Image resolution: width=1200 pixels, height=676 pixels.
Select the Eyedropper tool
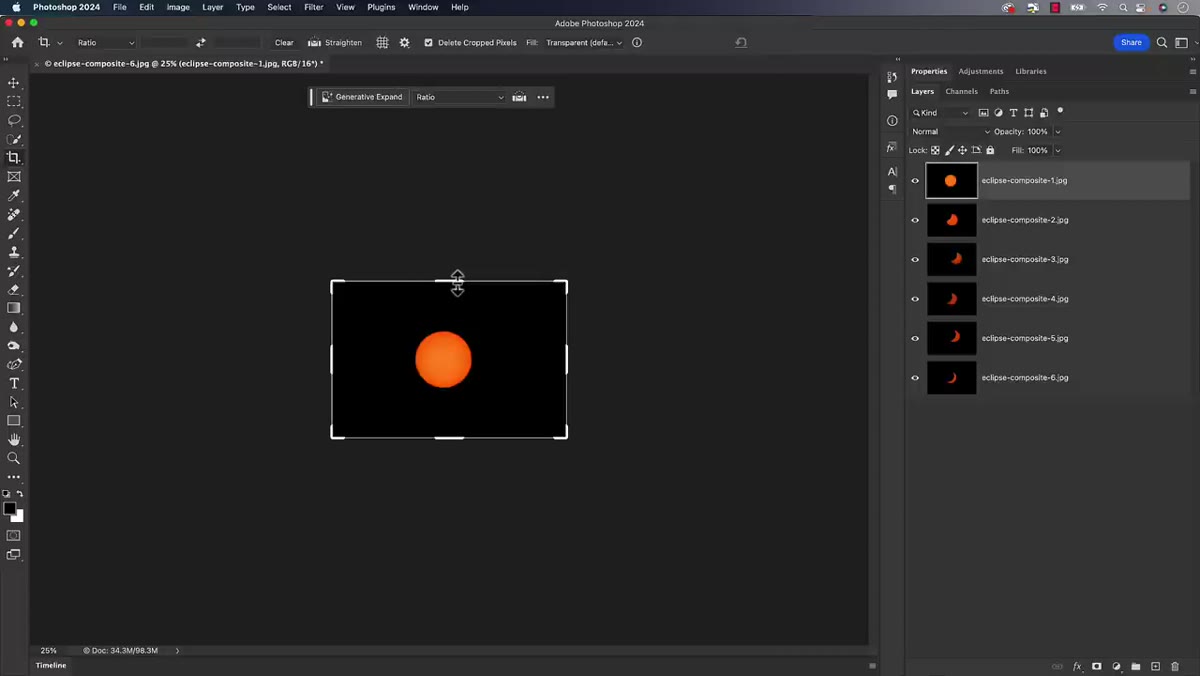coord(14,195)
